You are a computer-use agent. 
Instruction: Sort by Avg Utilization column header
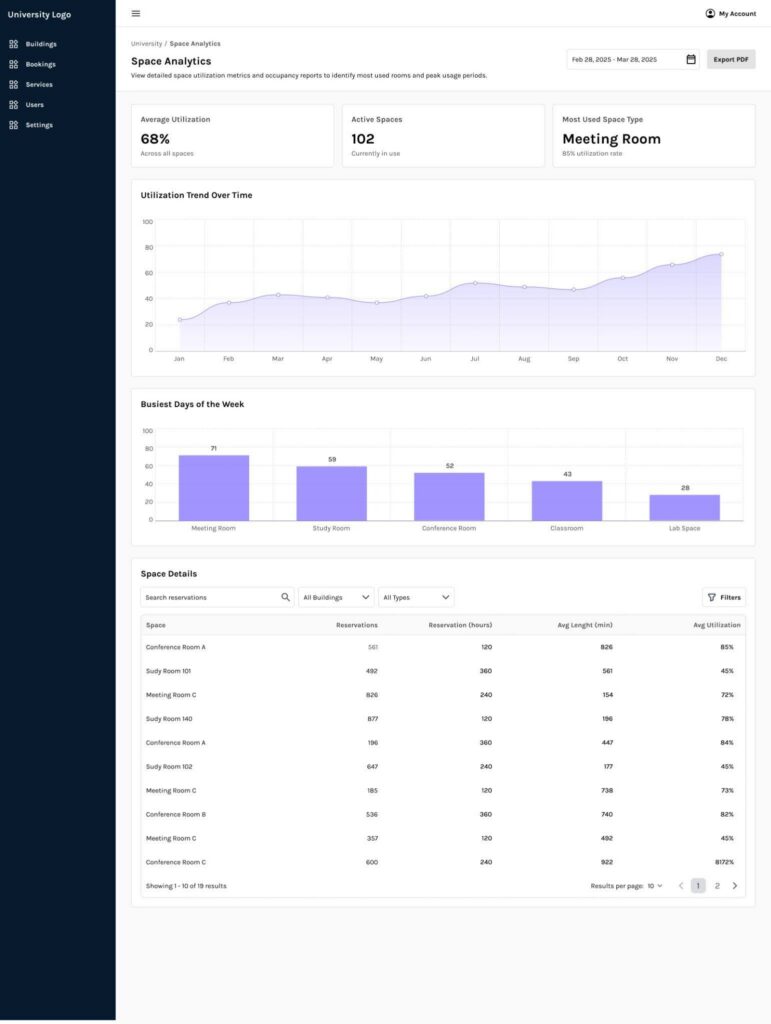717,625
